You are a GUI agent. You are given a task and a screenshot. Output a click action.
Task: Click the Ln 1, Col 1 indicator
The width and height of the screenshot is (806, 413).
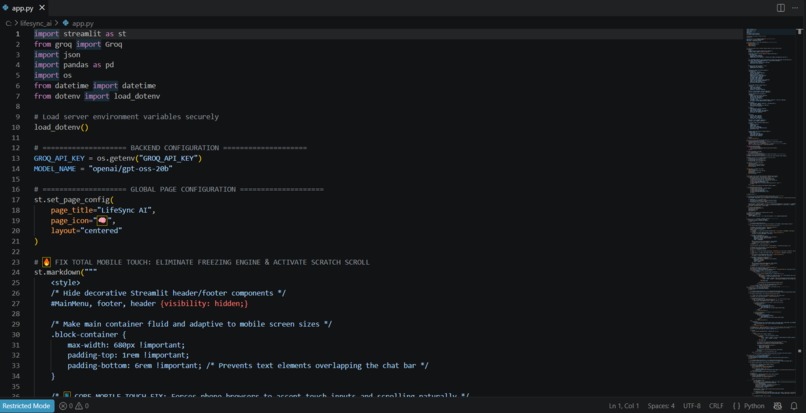(624, 406)
